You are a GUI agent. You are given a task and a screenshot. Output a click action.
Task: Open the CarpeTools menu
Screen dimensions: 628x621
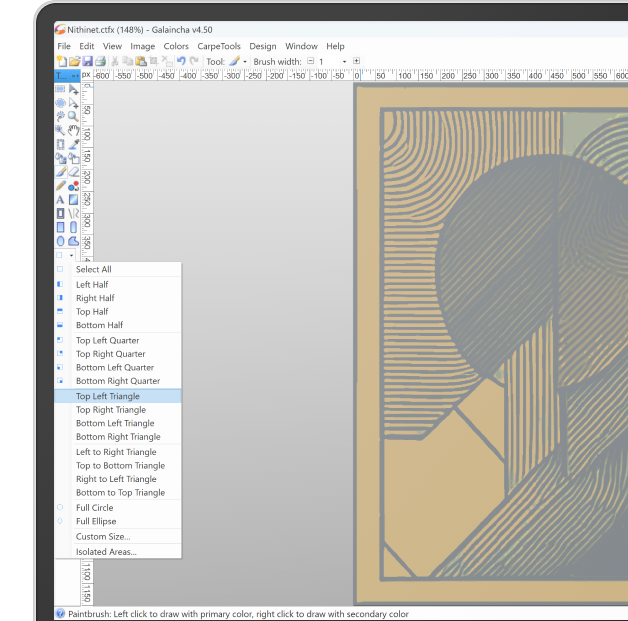(x=218, y=46)
